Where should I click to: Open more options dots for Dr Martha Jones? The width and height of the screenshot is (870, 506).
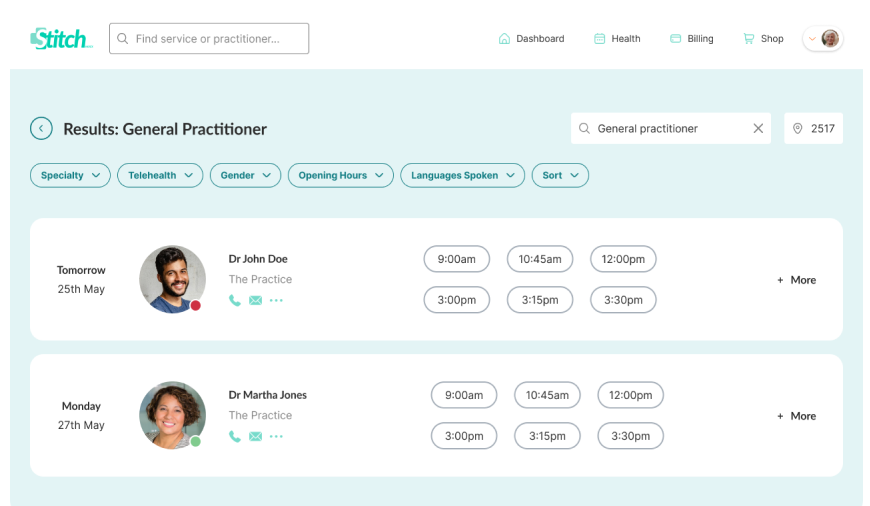[276, 436]
